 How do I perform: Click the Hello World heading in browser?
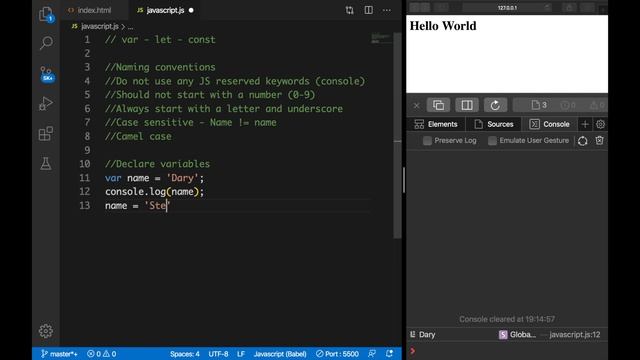443,26
